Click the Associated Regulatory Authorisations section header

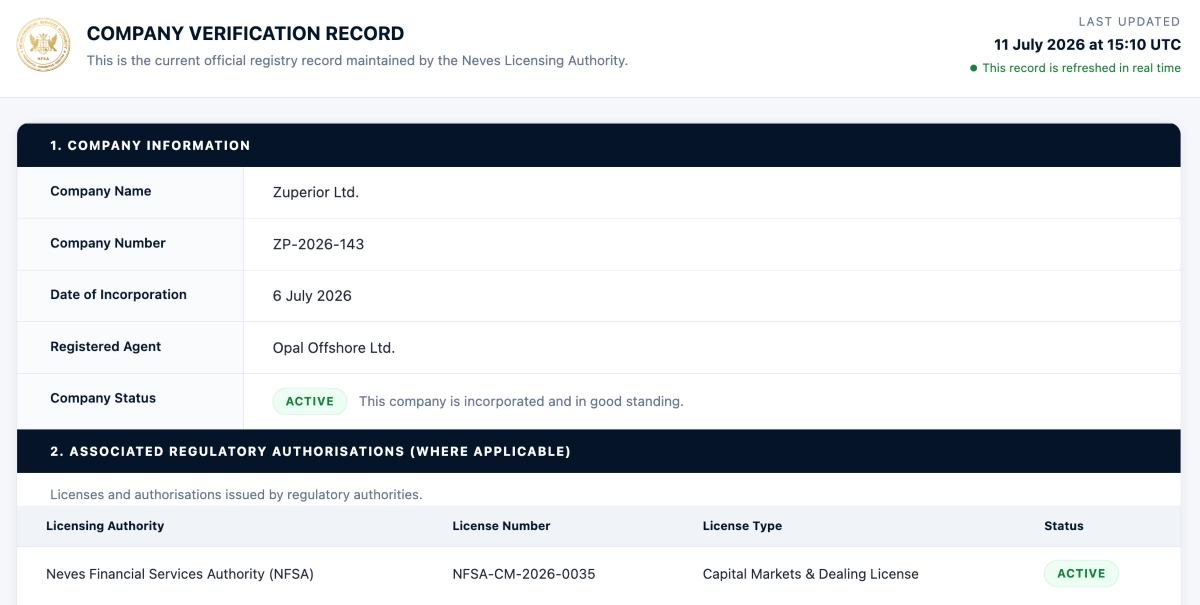[599, 451]
